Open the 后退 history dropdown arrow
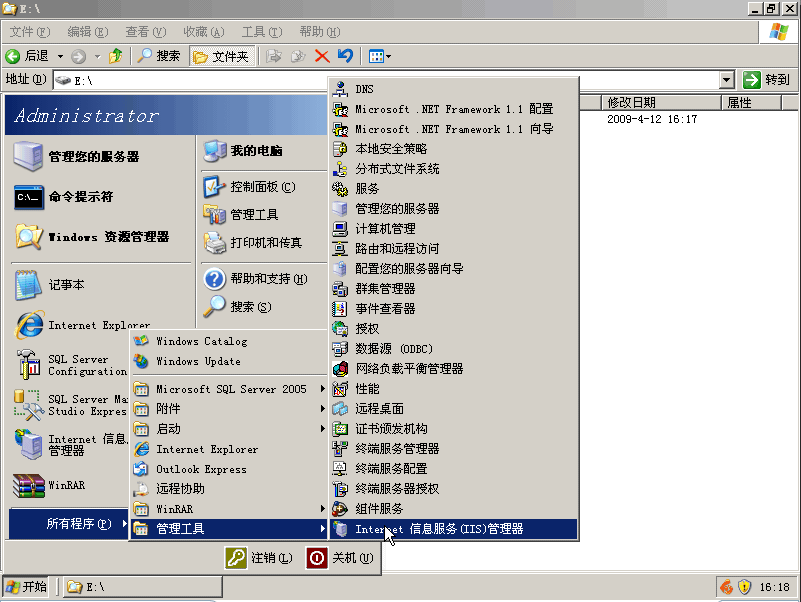 [x=60, y=56]
